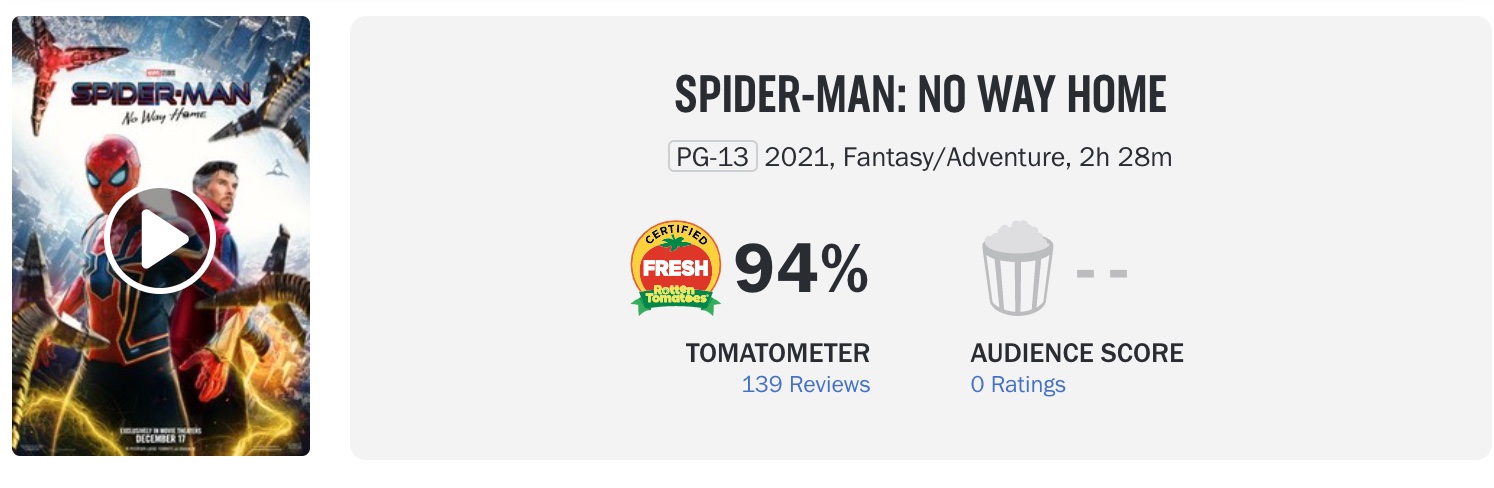This screenshot has width=1494, height=488.
Task: Click the 2021 release year text
Action: click(796, 157)
